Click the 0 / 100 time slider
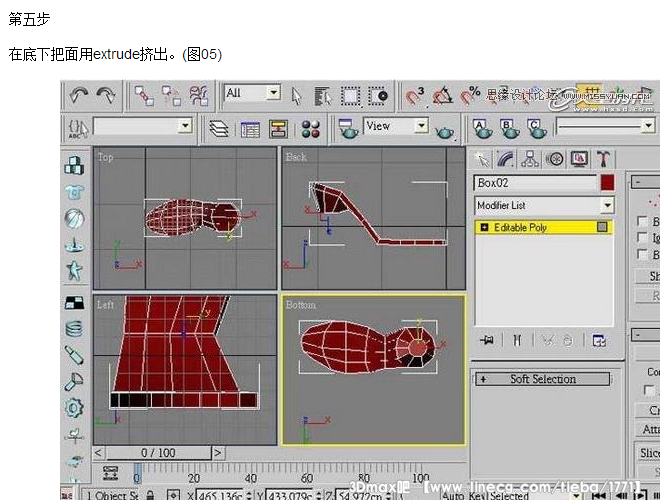 pyautogui.click(x=158, y=453)
